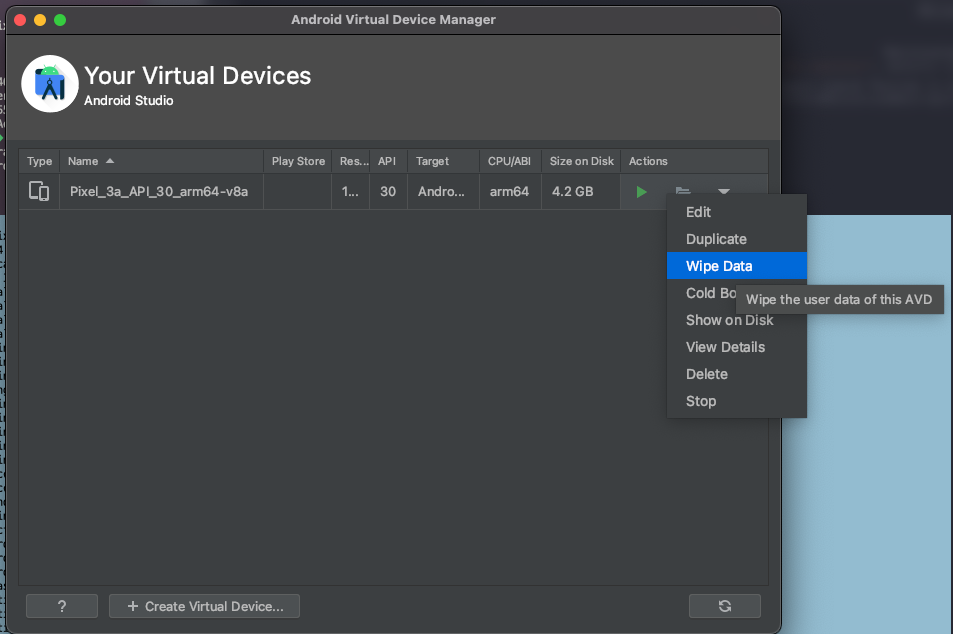The image size is (953, 634).
Task: Minimize the AVD Manager window
Action: [40, 19]
